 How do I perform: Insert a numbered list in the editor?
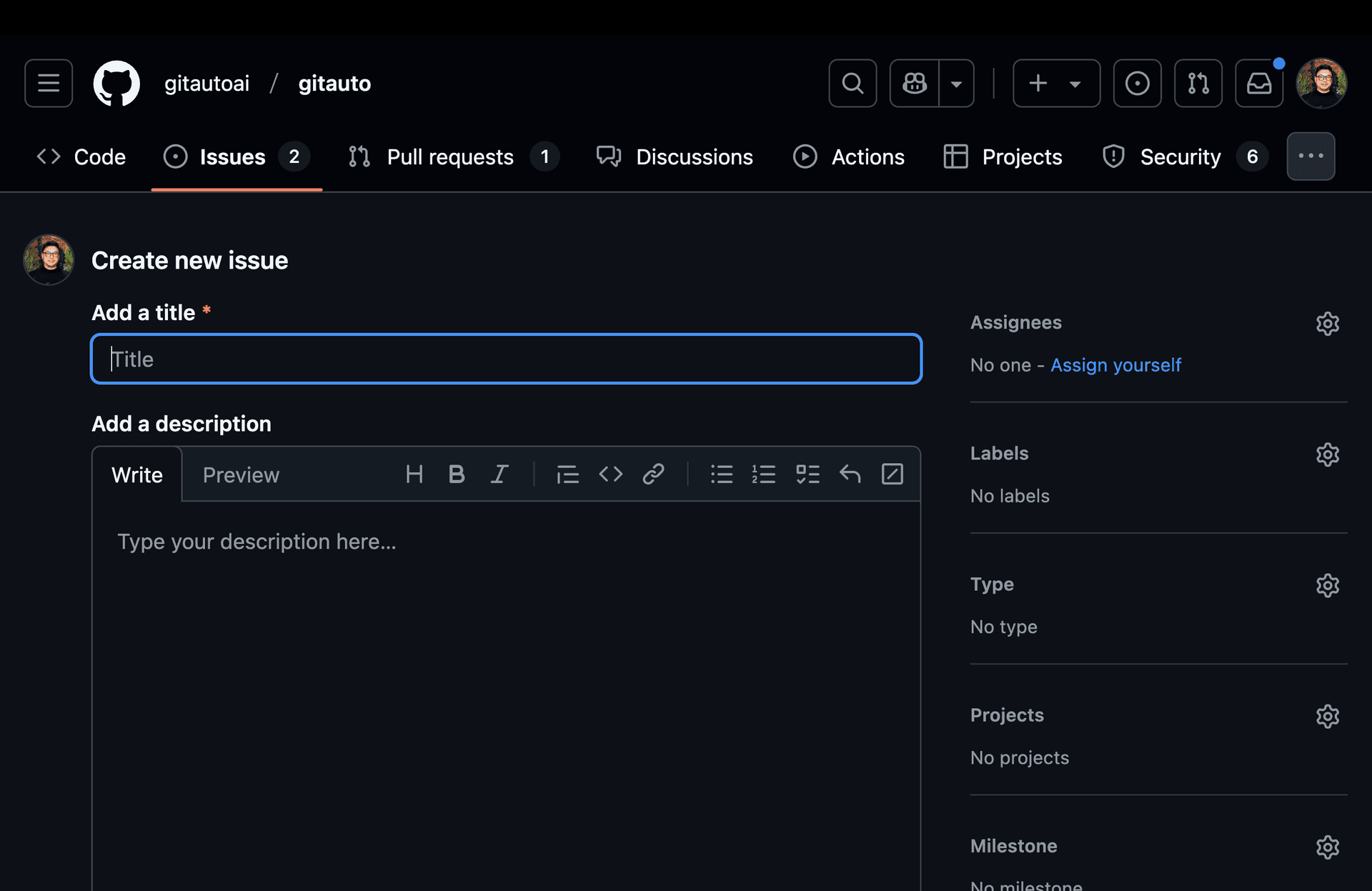[x=764, y=474]
